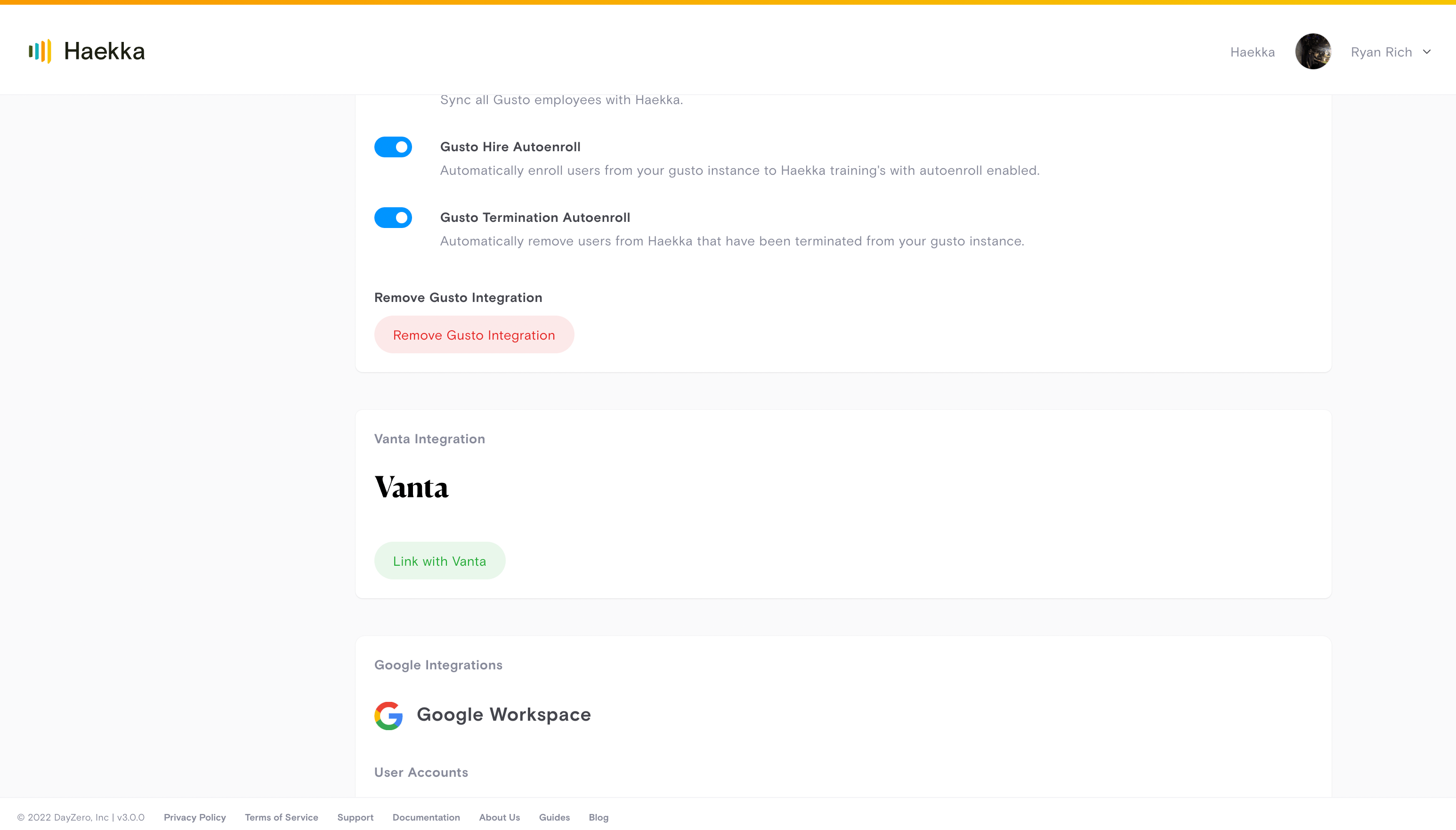Open Terms of Service footer link
The width and height of the screenshot is (1456, 830).
282,817
